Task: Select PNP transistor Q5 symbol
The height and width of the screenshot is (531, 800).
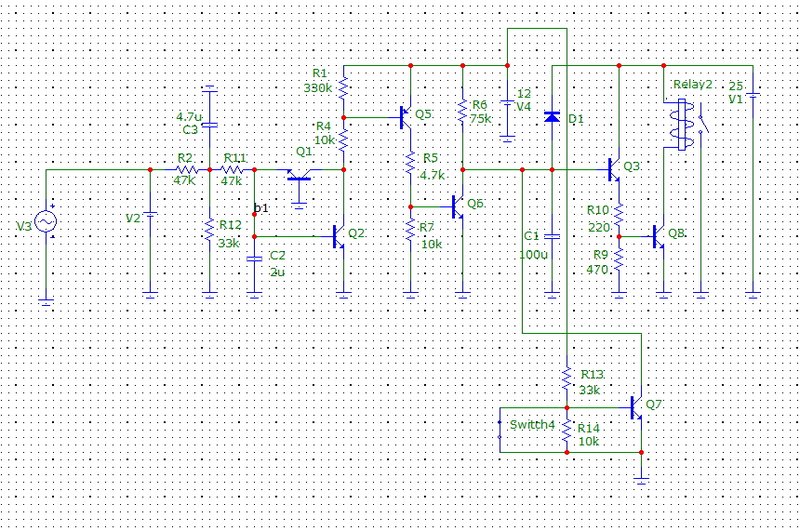Action: coord(406,117)
